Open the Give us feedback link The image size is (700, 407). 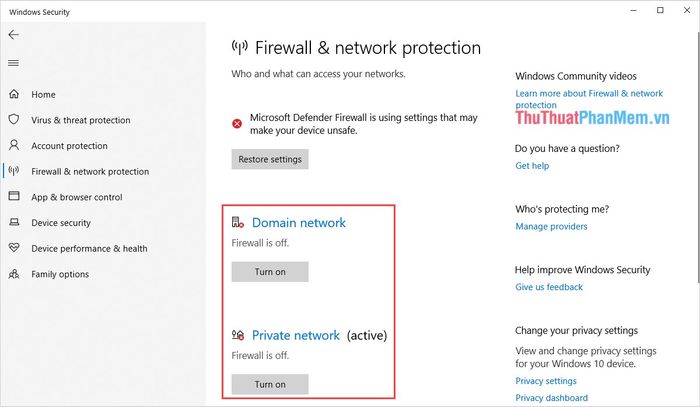click(x=549, y=287)
